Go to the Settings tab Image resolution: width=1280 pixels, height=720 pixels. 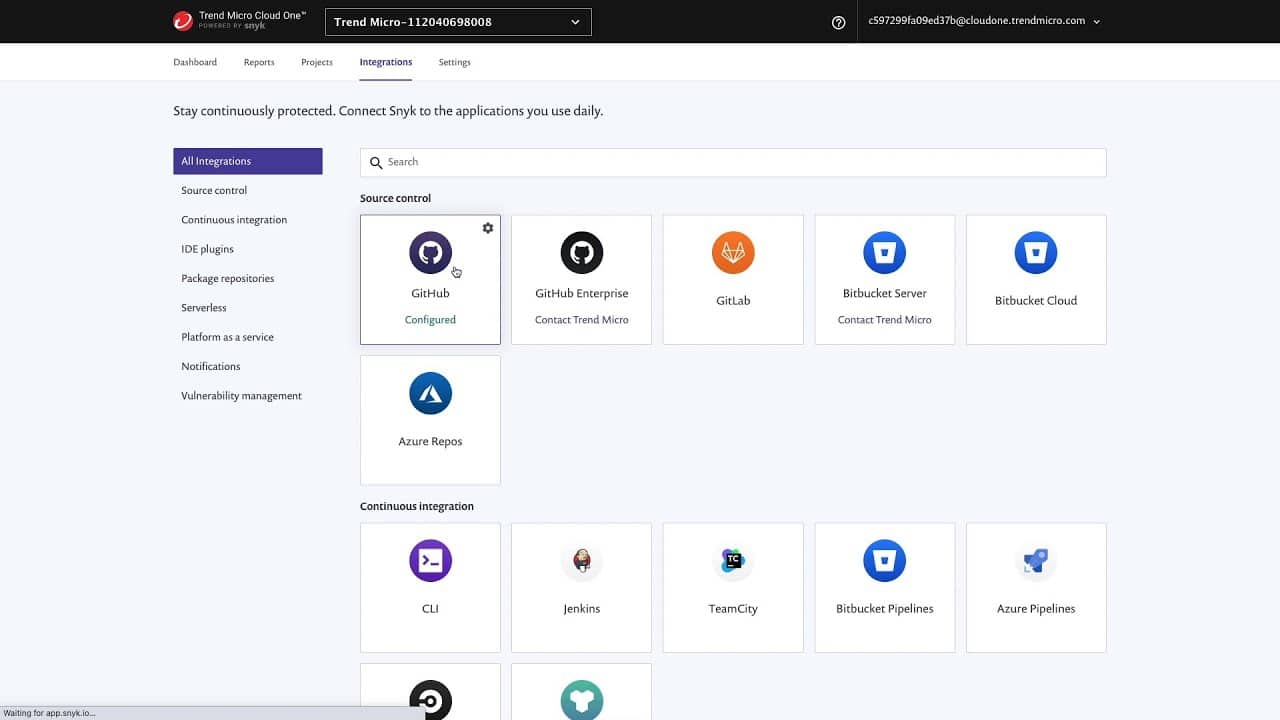point(454,62)
